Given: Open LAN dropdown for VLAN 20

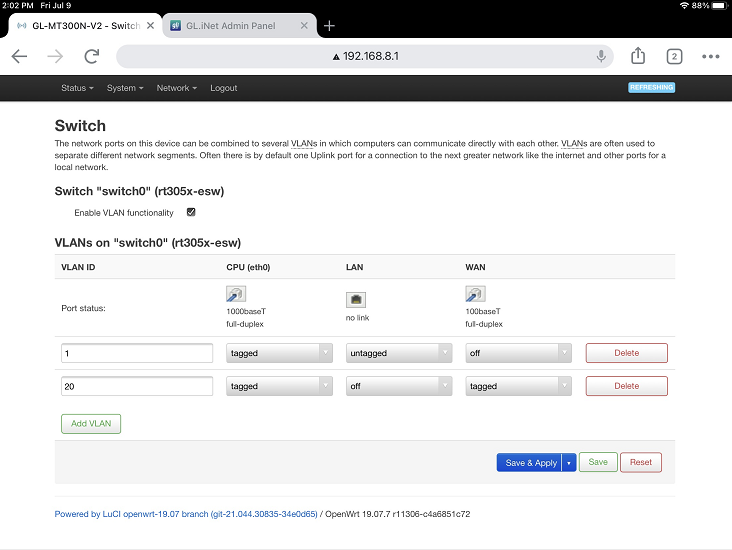Looking at the screenshot, I should tap(398, 386).
